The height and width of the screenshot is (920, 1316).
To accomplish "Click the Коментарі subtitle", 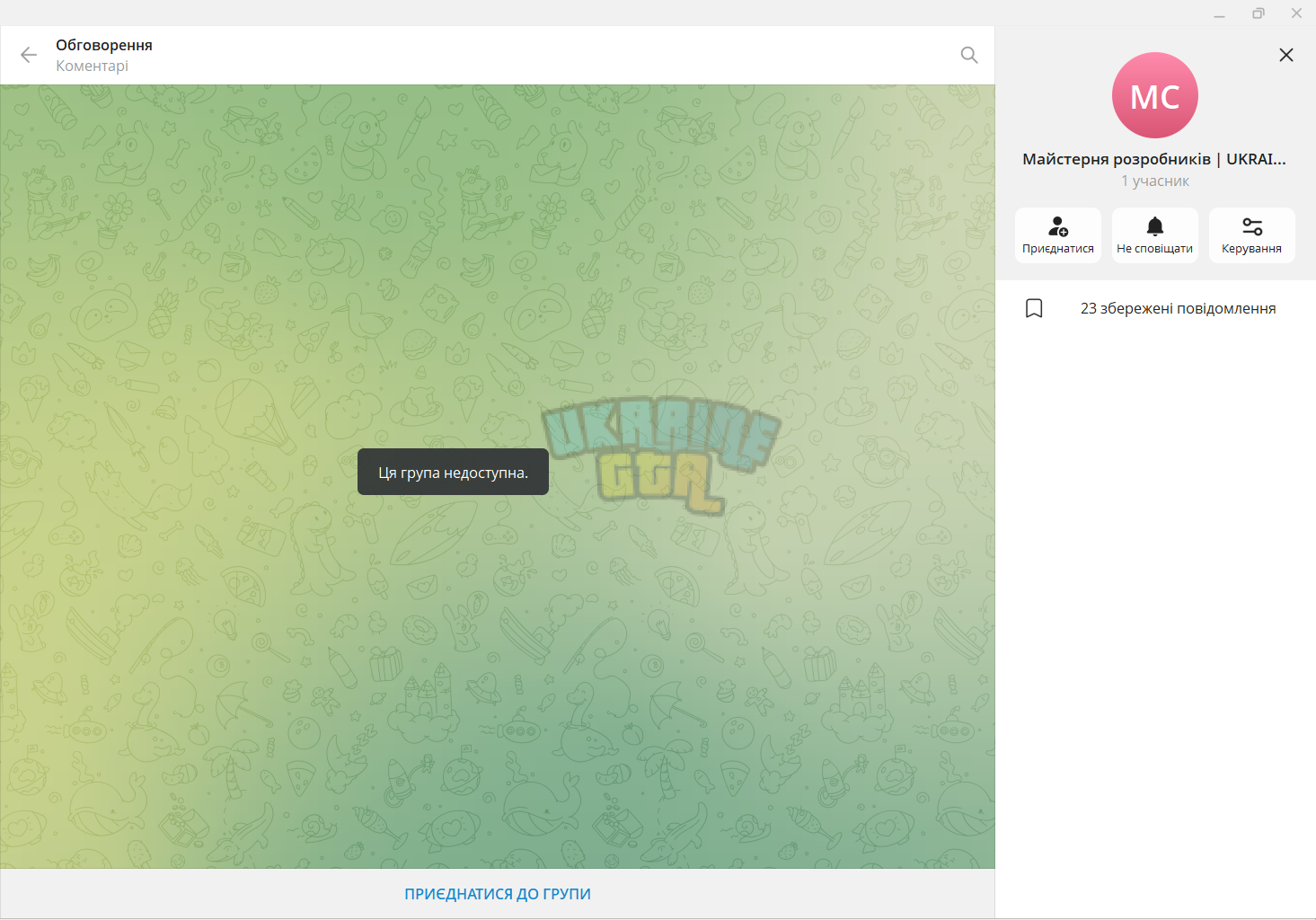I will (92, 66).
